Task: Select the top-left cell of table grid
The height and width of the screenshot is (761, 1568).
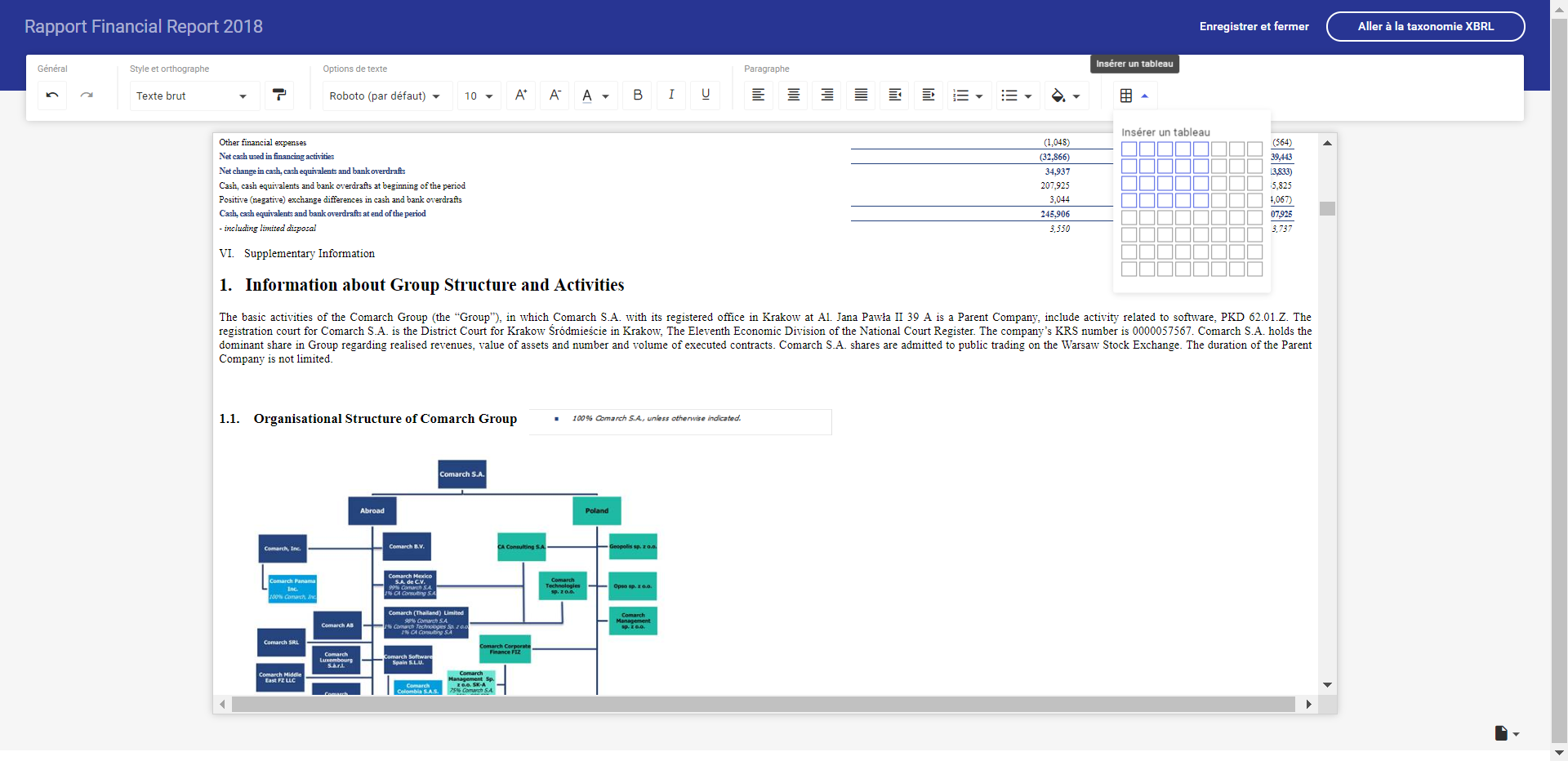Action: click(x=1129, y=149)
